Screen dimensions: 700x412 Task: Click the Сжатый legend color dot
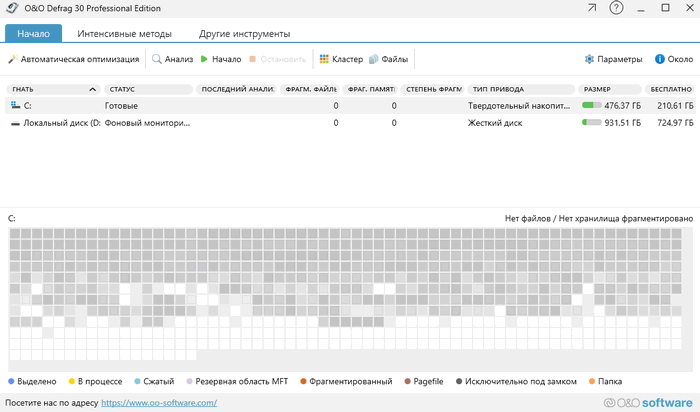tap(138, 381)
